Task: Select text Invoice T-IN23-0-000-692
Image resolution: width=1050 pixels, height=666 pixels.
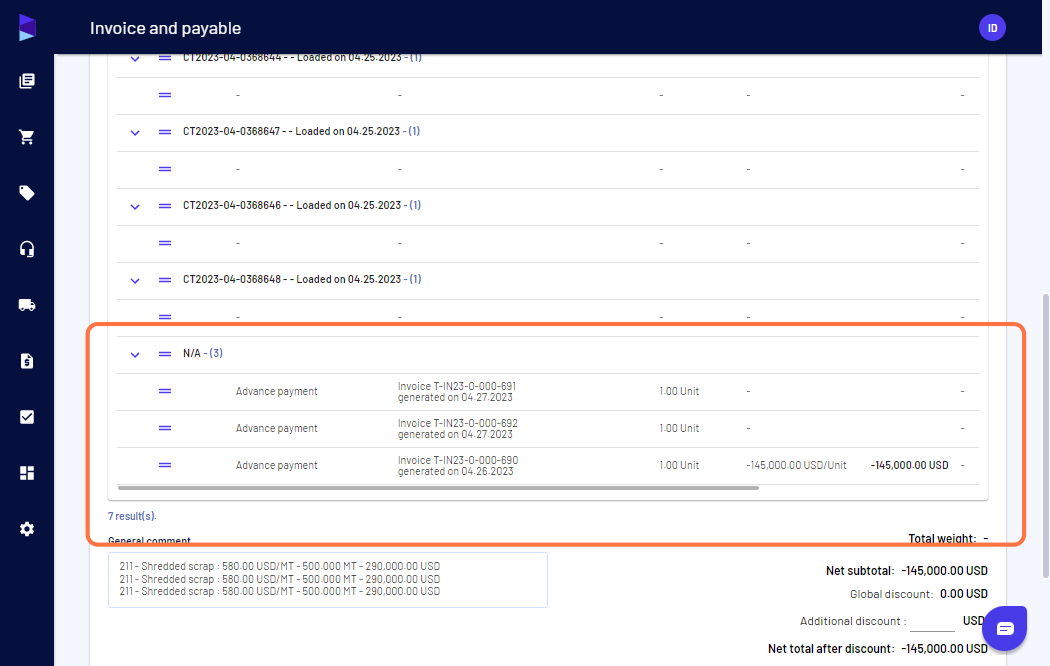Action: [457, 423]
